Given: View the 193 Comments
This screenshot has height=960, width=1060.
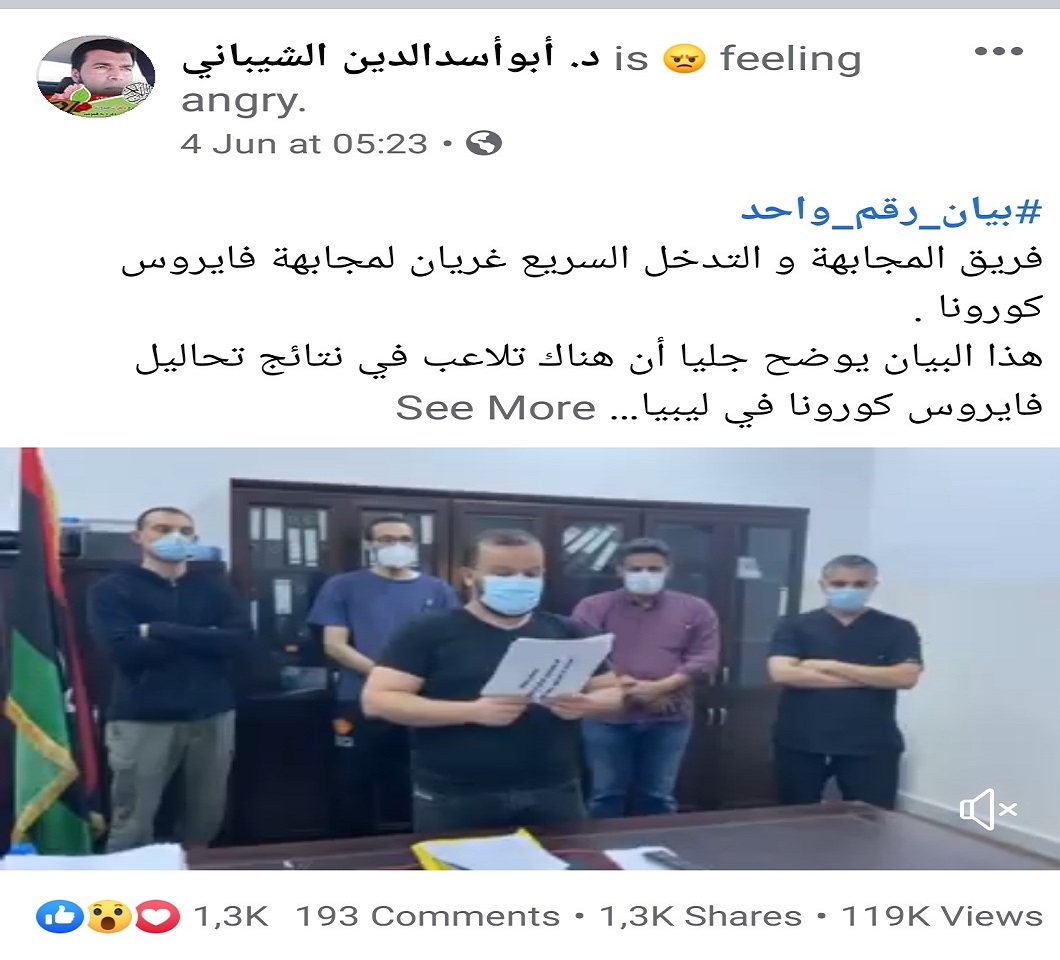Looking at the screenshot, I should coord(428,917).
